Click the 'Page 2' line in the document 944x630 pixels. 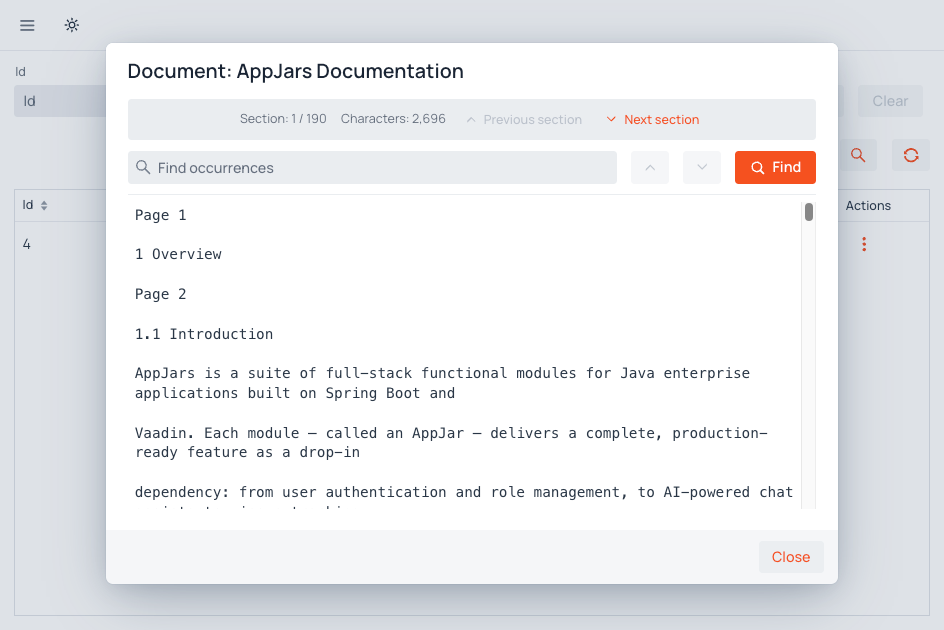point(161,294)
